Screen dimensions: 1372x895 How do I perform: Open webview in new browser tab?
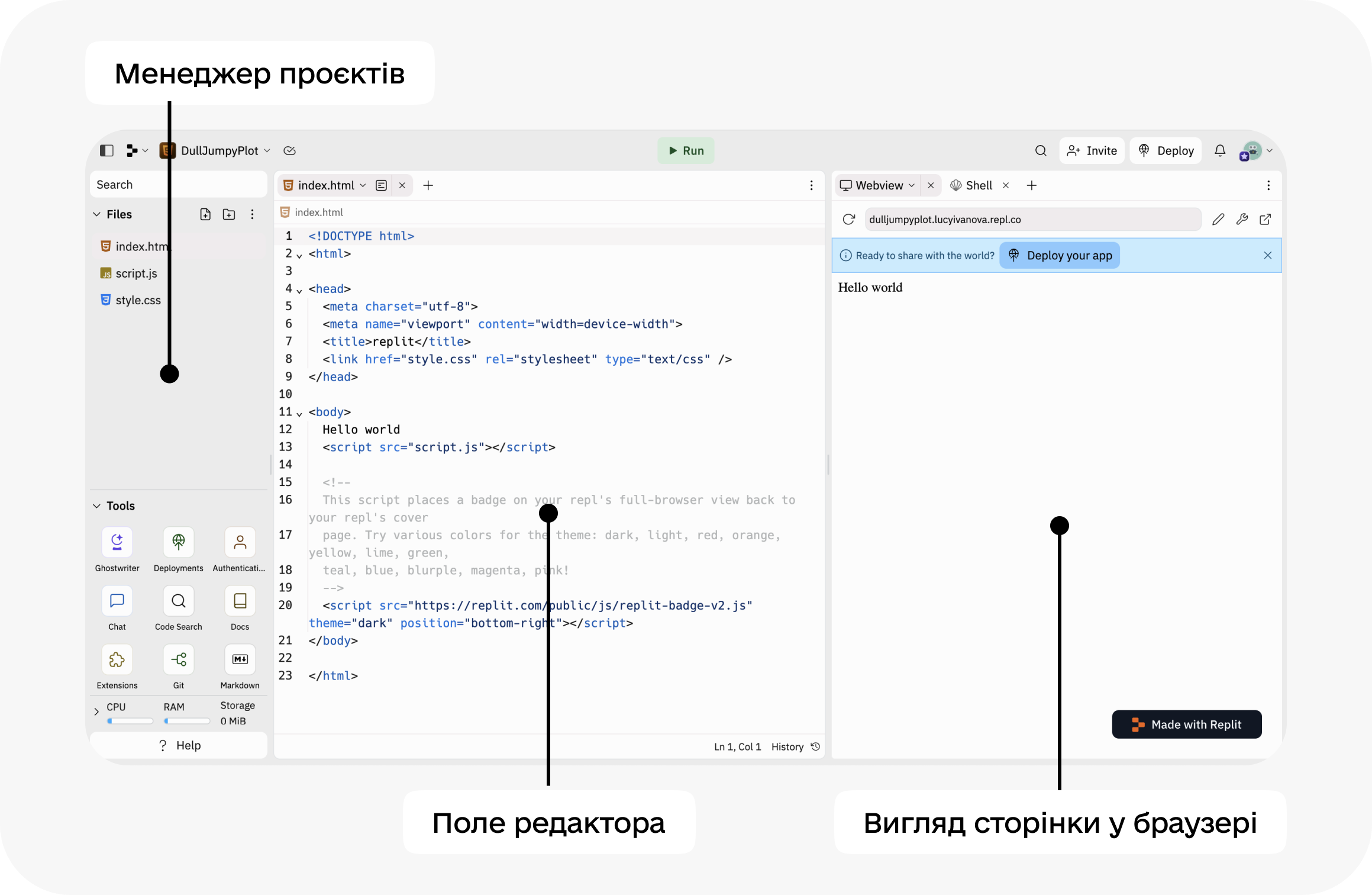click(1266, 220)
